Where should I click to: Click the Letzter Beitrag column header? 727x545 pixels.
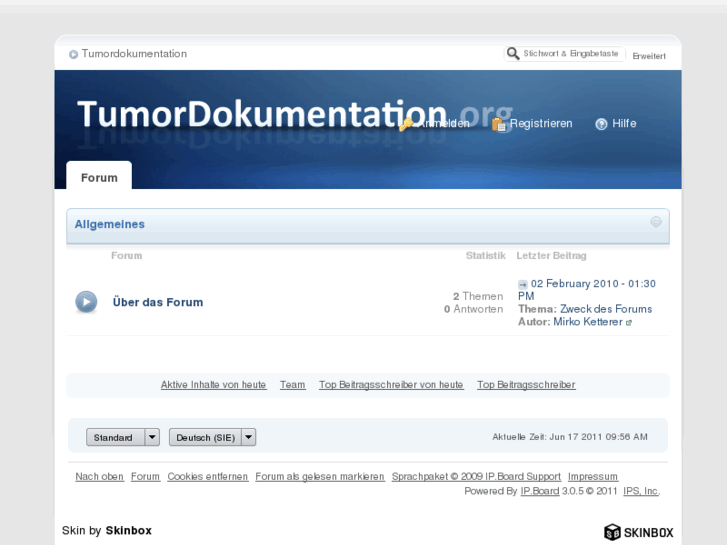pos(551,256)
